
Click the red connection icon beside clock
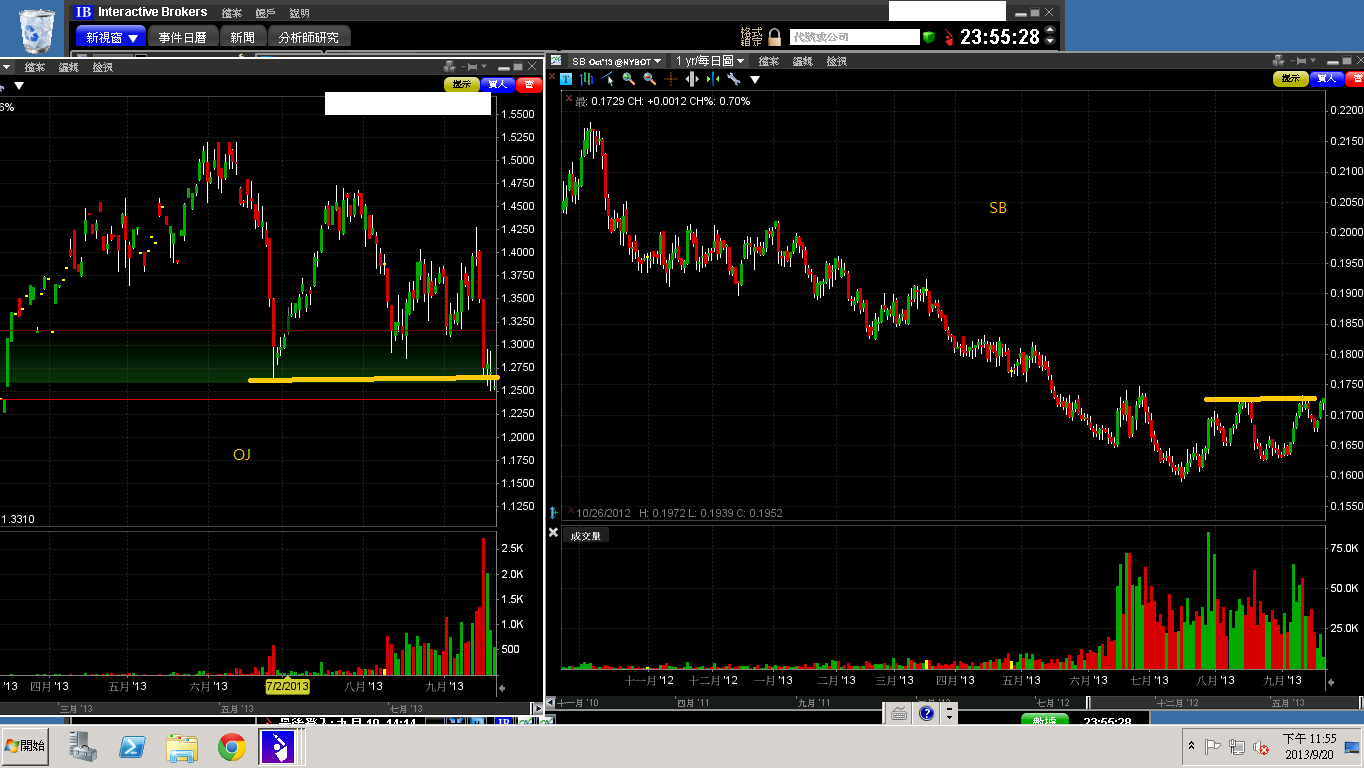[x=948, y=38]
